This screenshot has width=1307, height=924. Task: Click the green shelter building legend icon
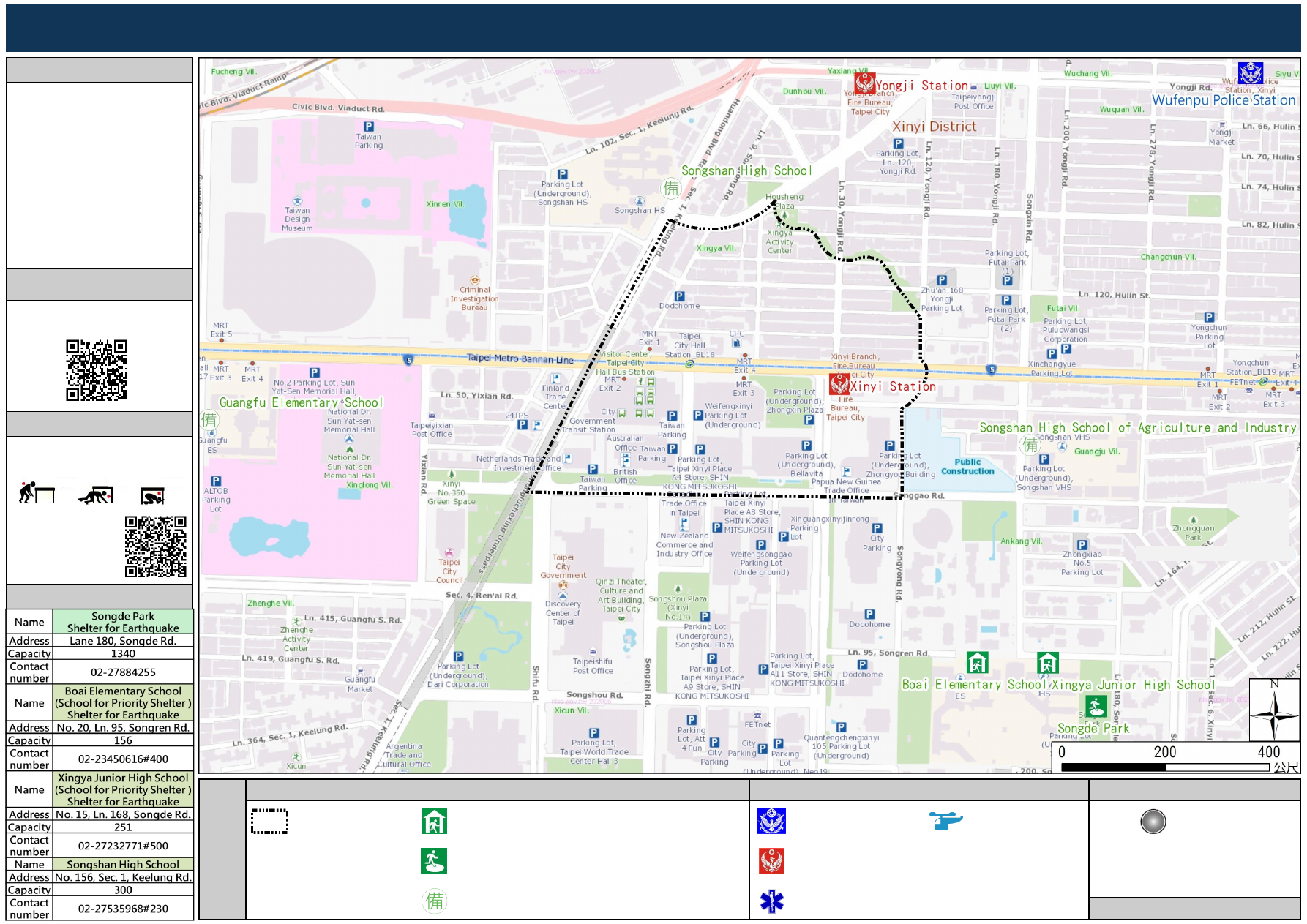click(435, 822)
